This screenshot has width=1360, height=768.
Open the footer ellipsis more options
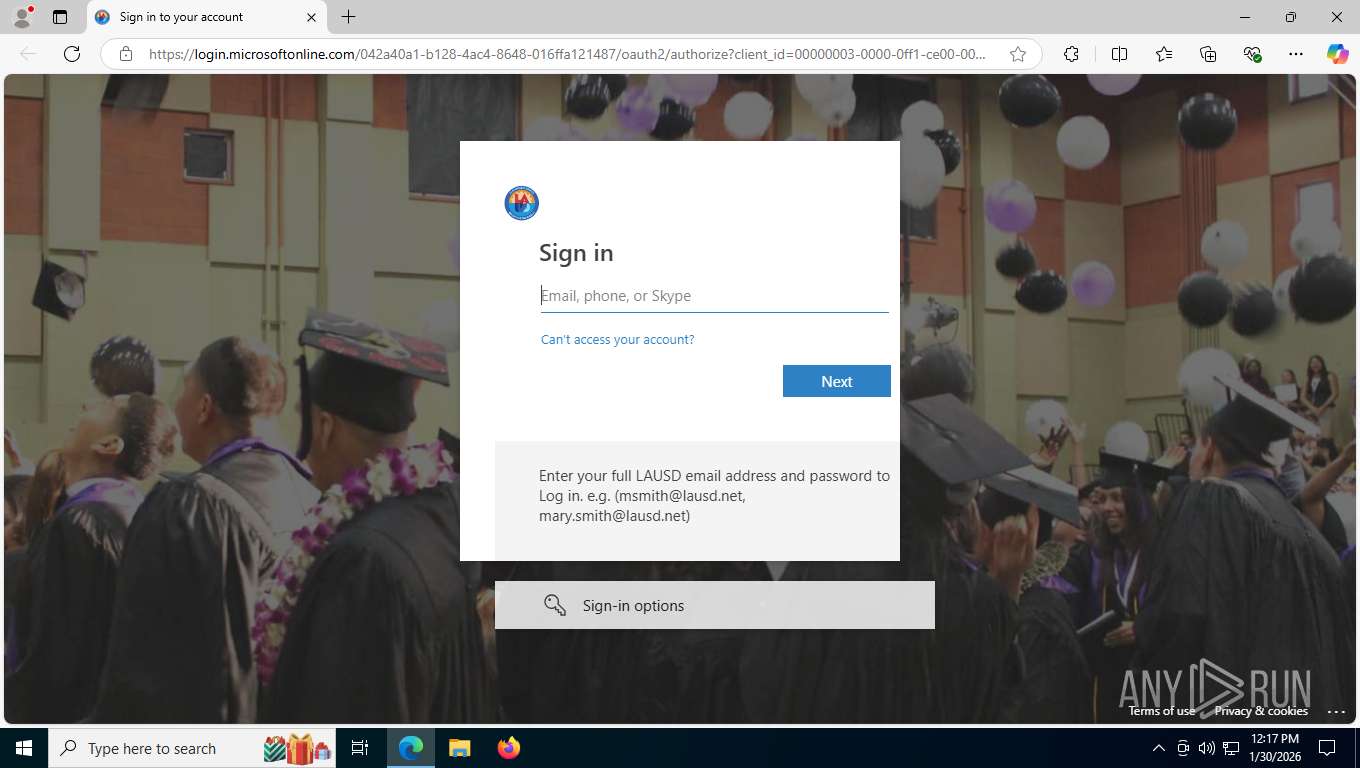coord(1336,711)
